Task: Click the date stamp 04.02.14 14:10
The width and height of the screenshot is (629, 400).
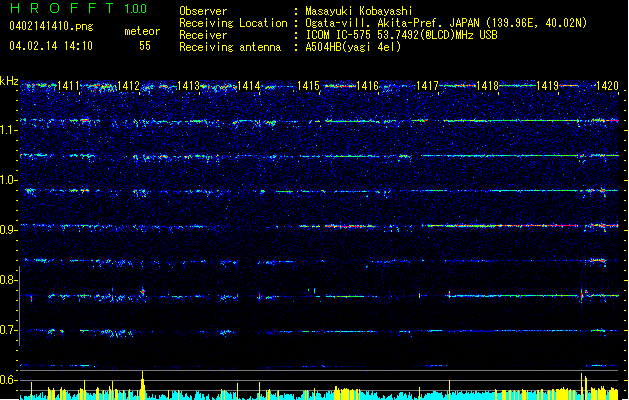Action: click(51, 46)
